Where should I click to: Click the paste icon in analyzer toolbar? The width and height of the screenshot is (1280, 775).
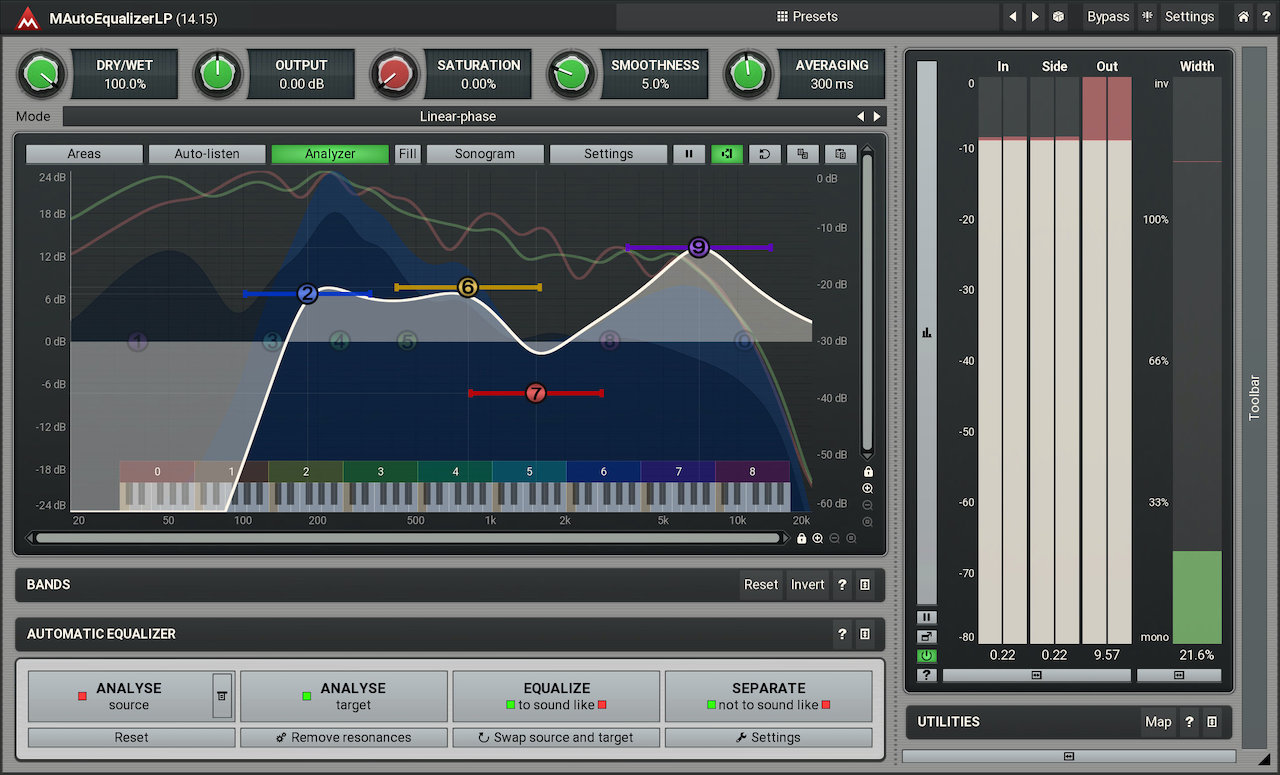pyautogui.click(x=840, y=154)
